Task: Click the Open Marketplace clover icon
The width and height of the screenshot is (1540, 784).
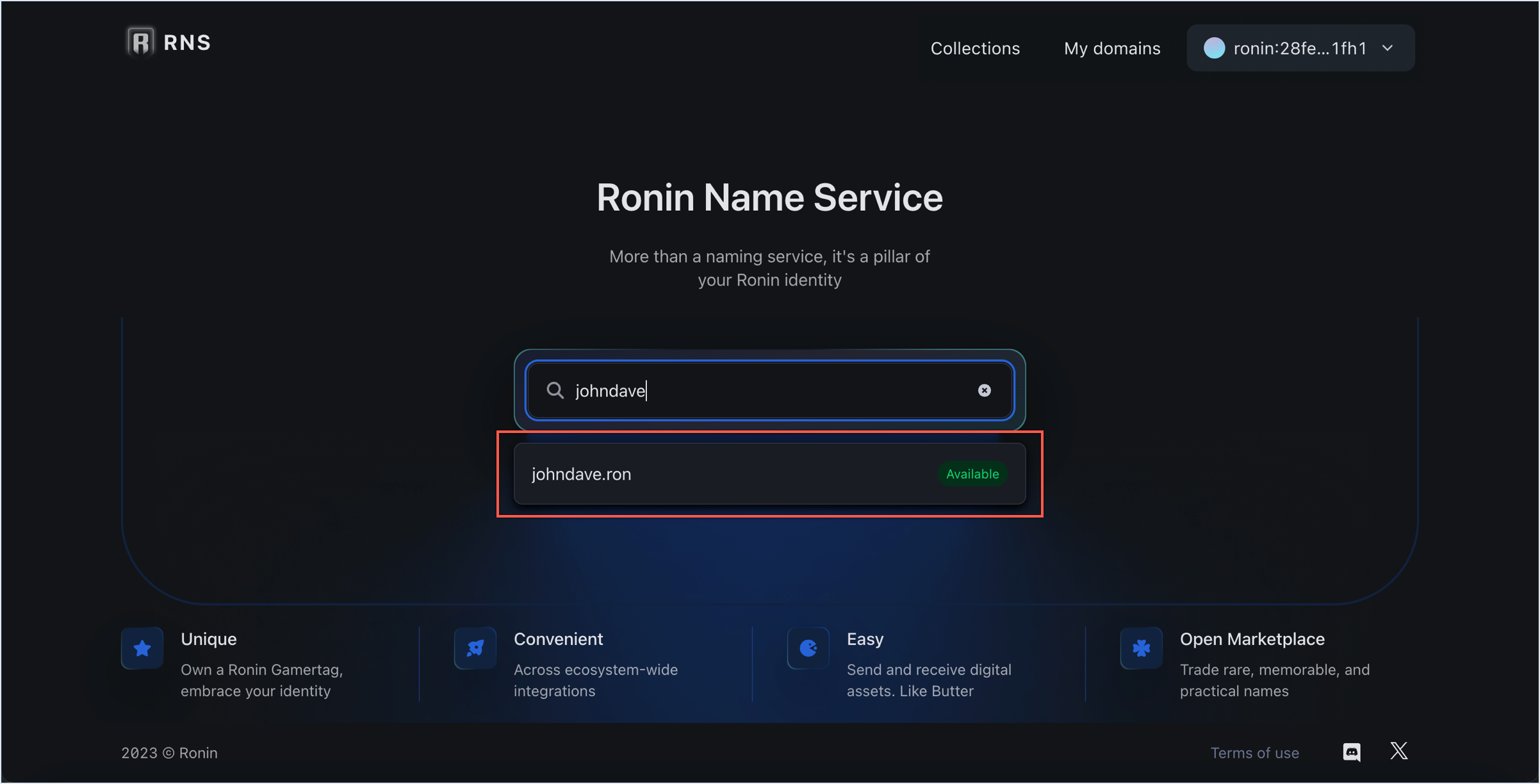Action: [1141, 648]
